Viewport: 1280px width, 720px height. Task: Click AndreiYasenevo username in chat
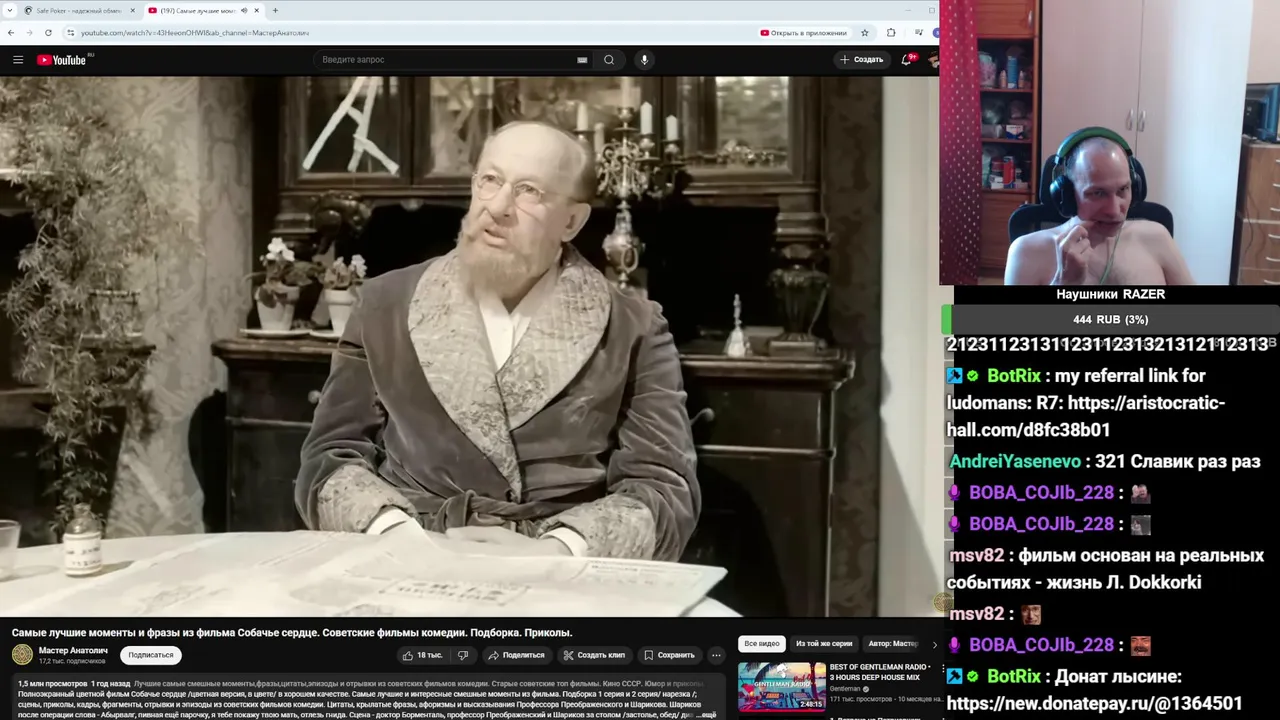pyautogui.click(x=1015, y=462)
